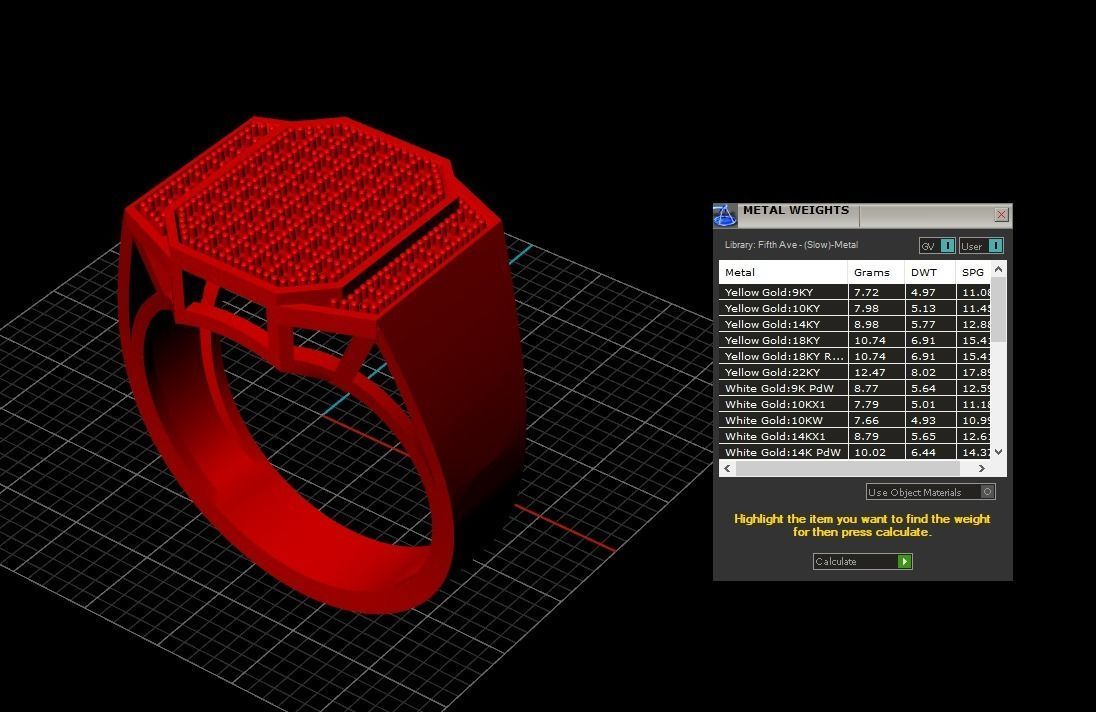Click the 5.77 DWT value
The image size is (1096, 712).
[x=923, y=324]
